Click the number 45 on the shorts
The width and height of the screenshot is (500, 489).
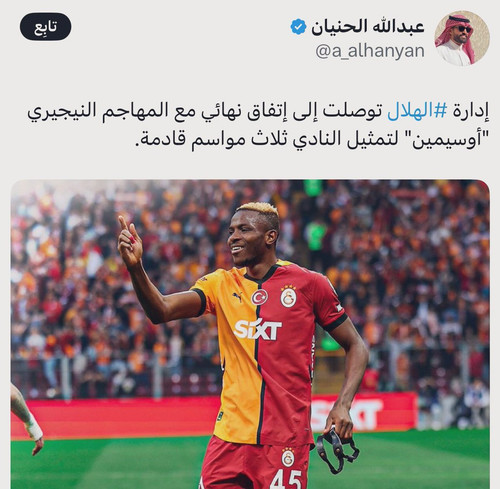(286, 479)
